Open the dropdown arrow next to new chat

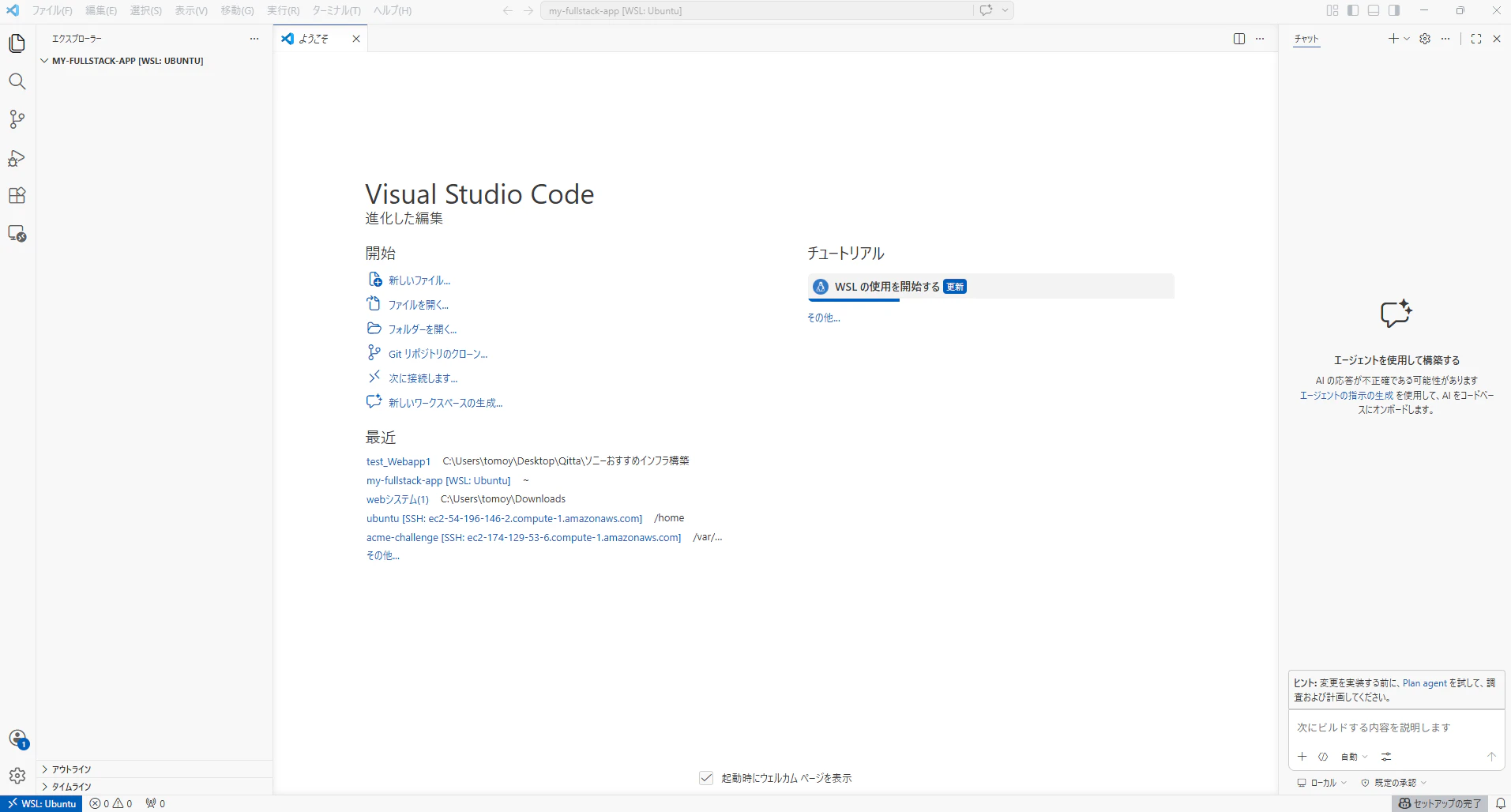pyautogui.click(x=1407, y=39)
